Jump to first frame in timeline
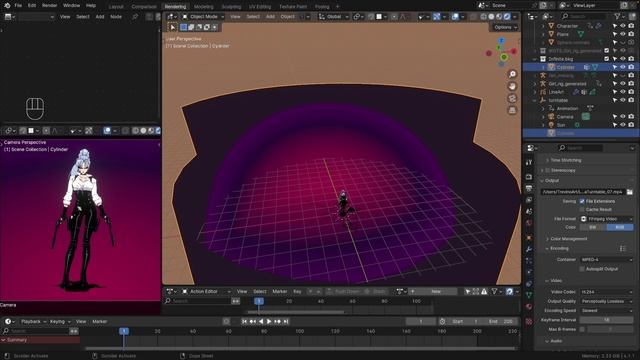The height and width of the screenshot is (360, 640). pyautogui.click(x=244, y=322)
